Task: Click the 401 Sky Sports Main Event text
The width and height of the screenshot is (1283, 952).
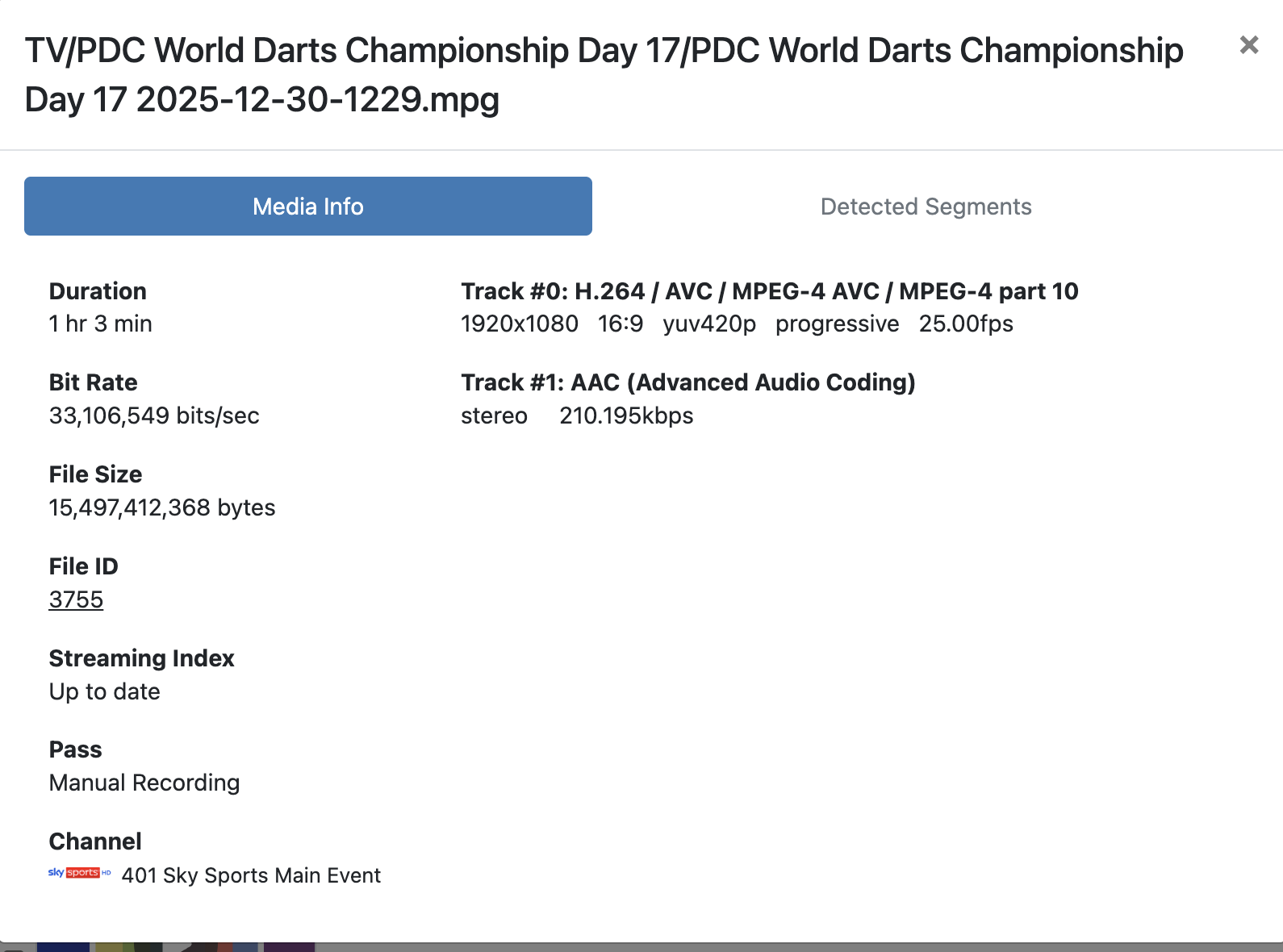Action: (x=251, y=875)
